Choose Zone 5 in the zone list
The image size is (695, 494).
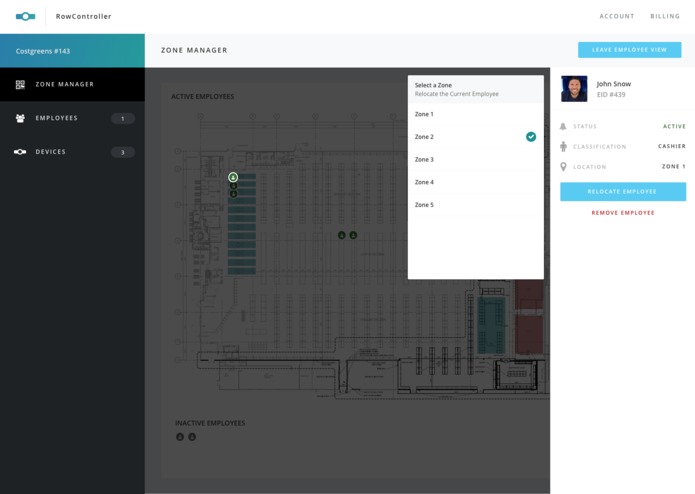[x=476, y=205]
